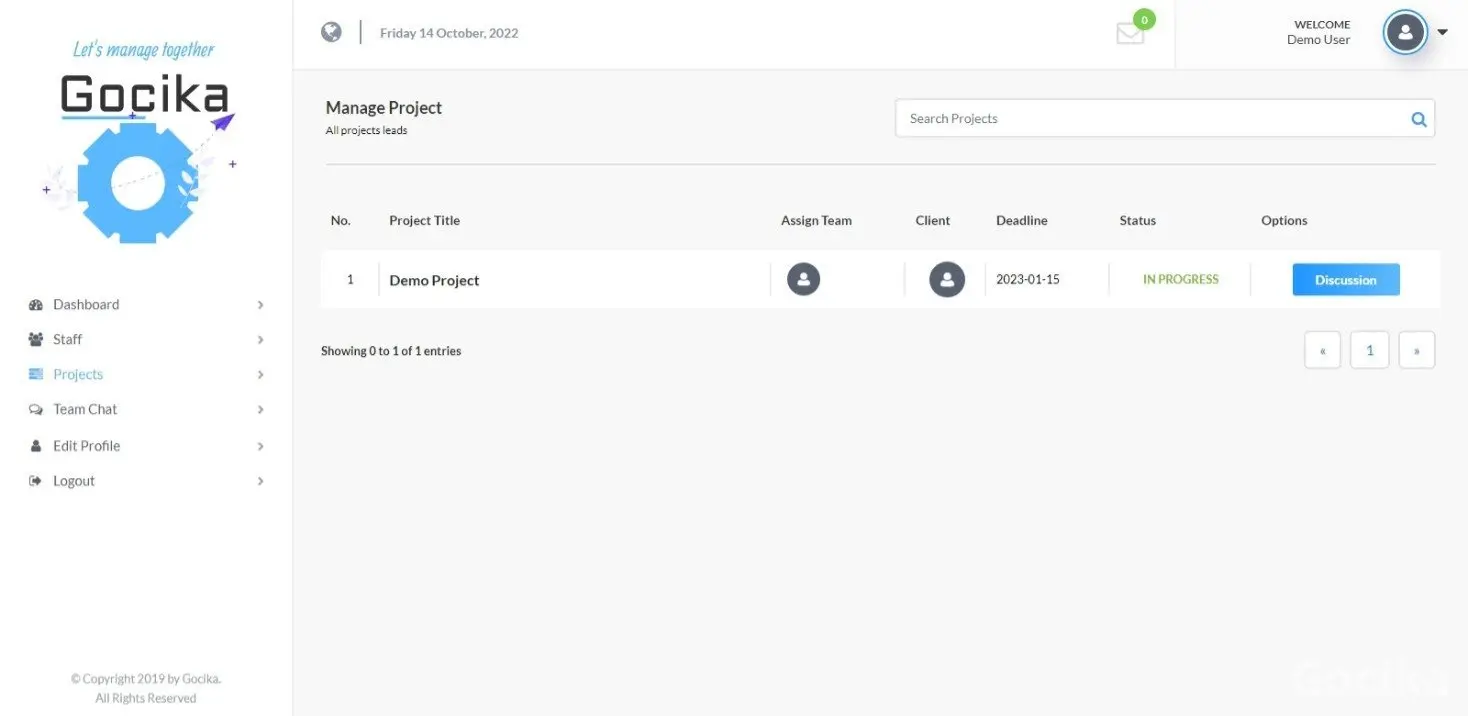
Task: Open Edit Profile in the sidebar
Action: [x=86, y=446]
